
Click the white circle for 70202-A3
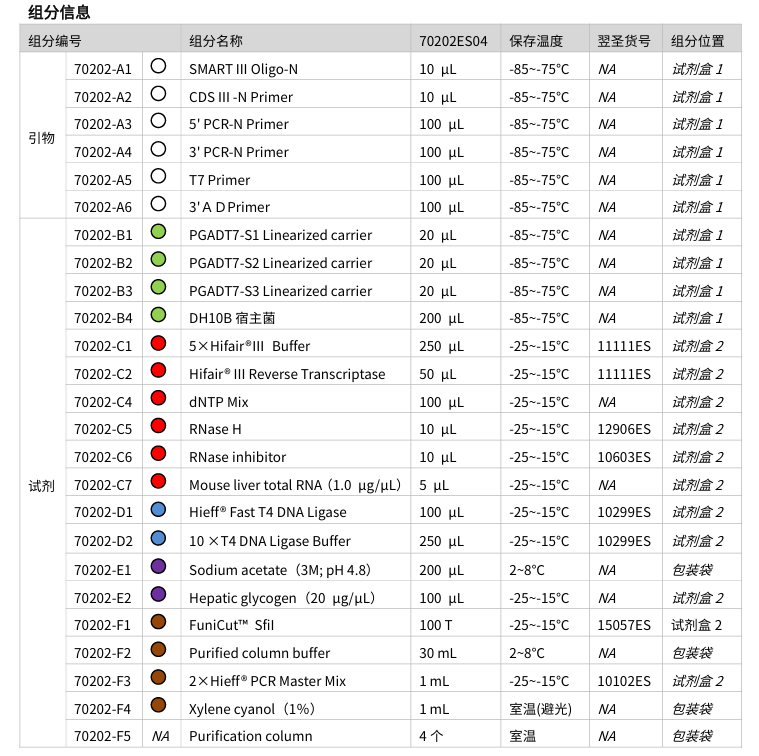[x=158, y=121]
